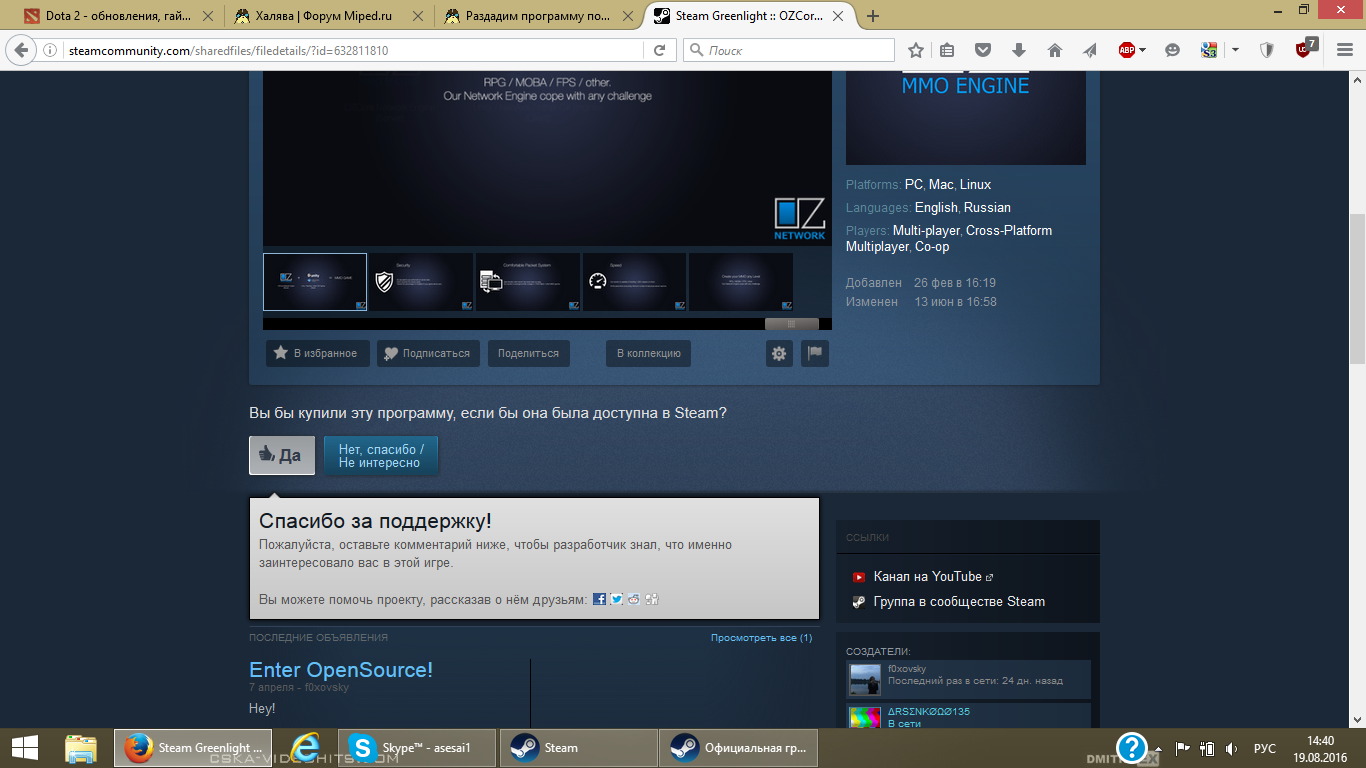Select the Speed screenshot thumbnail
This screenshot has width=1366, height=768.
[x=635, y=282]
